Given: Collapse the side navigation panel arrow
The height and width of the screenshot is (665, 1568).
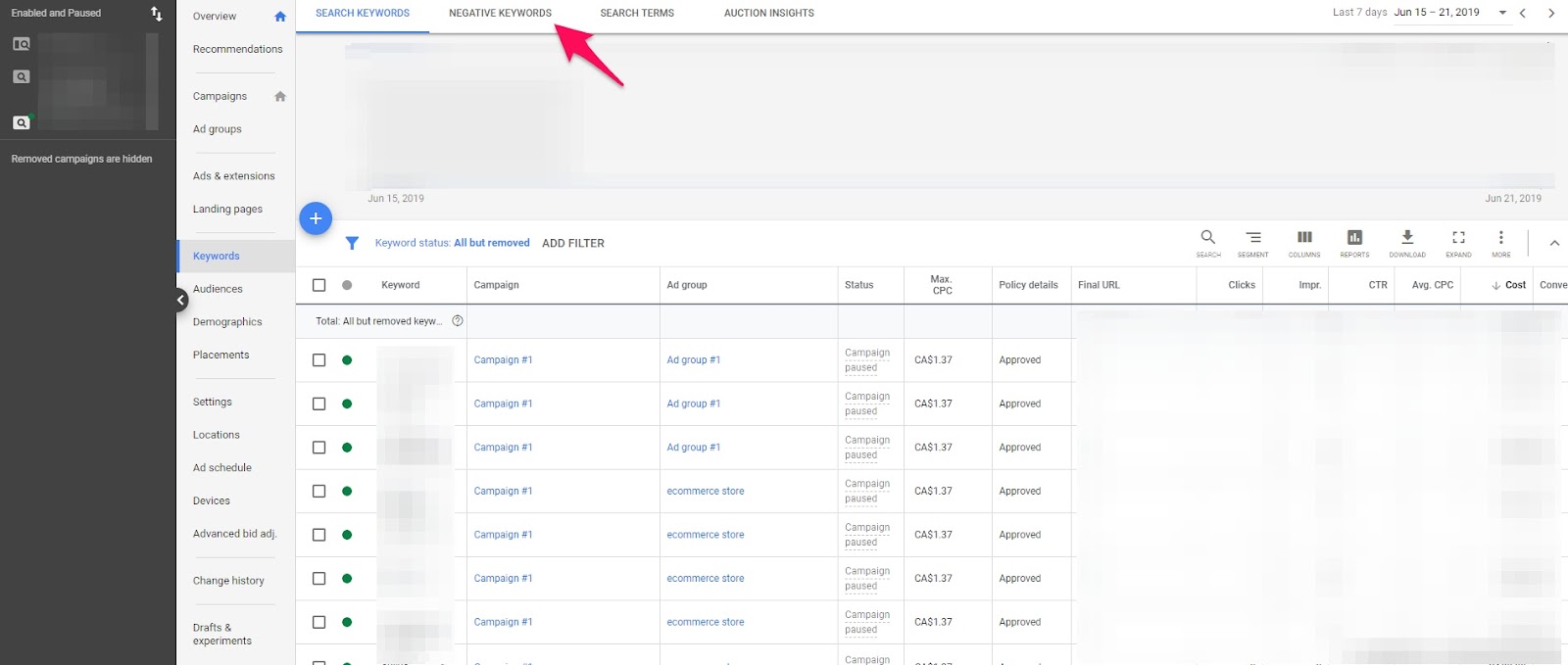Looking at the screenshot, I should click(x=181, y=301).
